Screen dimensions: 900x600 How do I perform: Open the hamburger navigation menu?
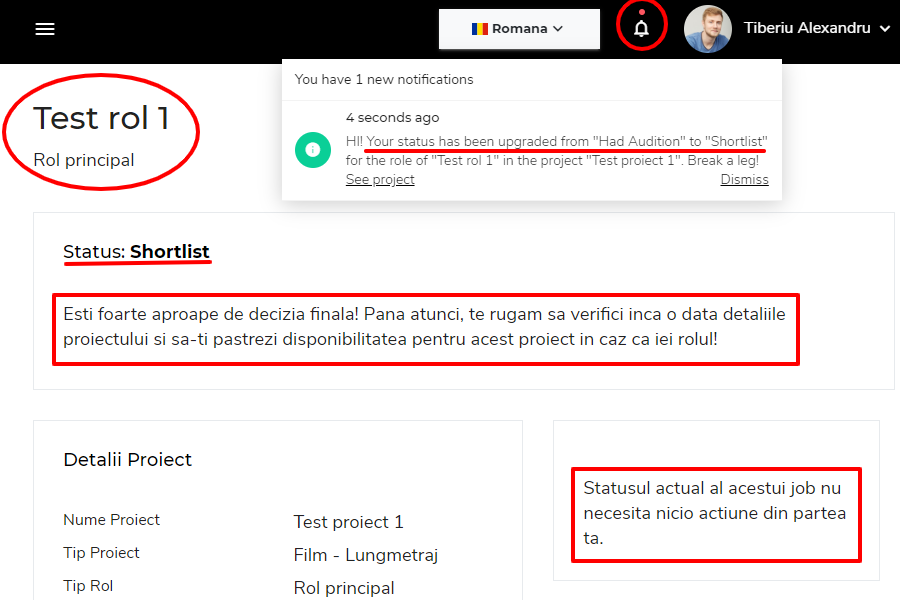click(45, 29)
